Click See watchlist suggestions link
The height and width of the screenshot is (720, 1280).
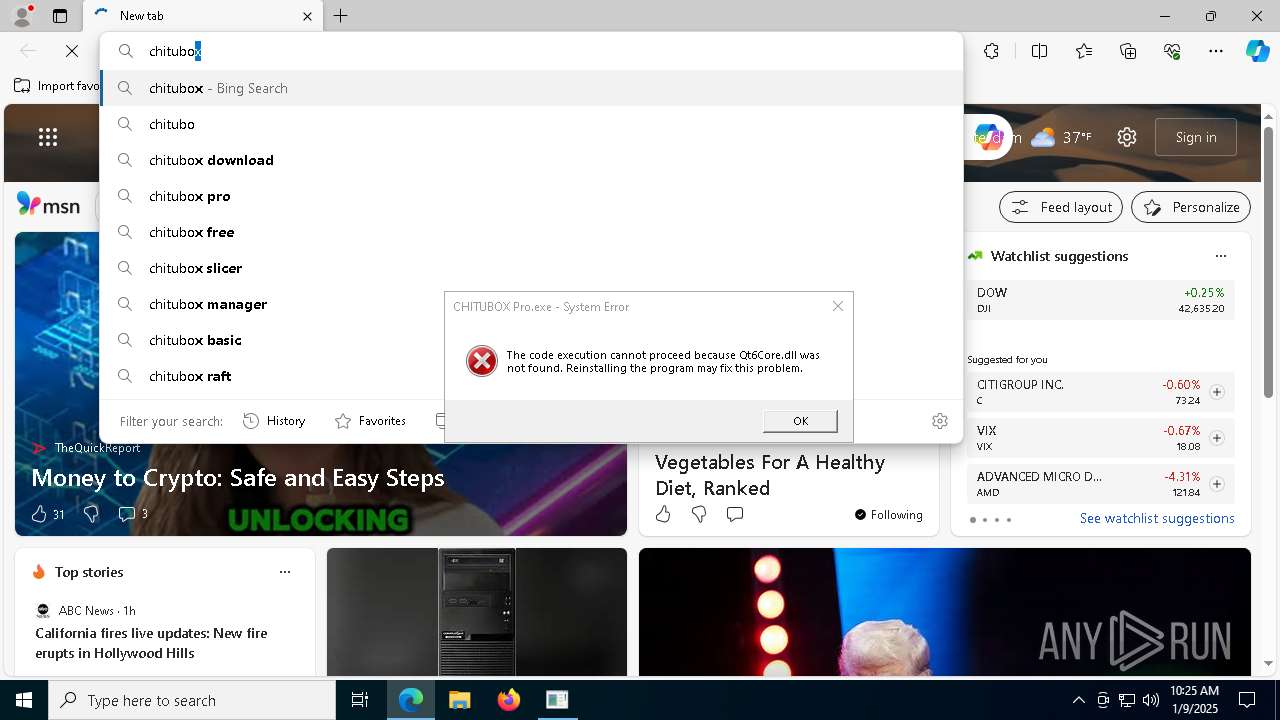(1157, 518)
